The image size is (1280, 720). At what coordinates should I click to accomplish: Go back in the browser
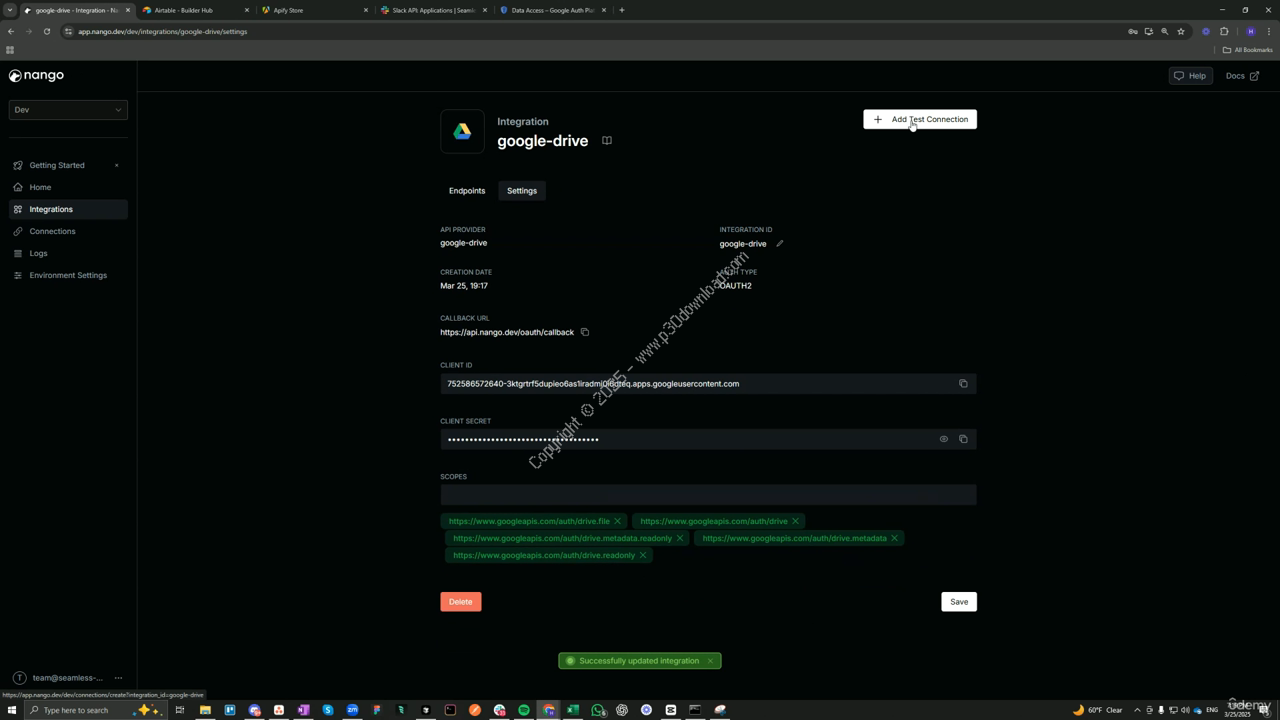pos(11,31)
